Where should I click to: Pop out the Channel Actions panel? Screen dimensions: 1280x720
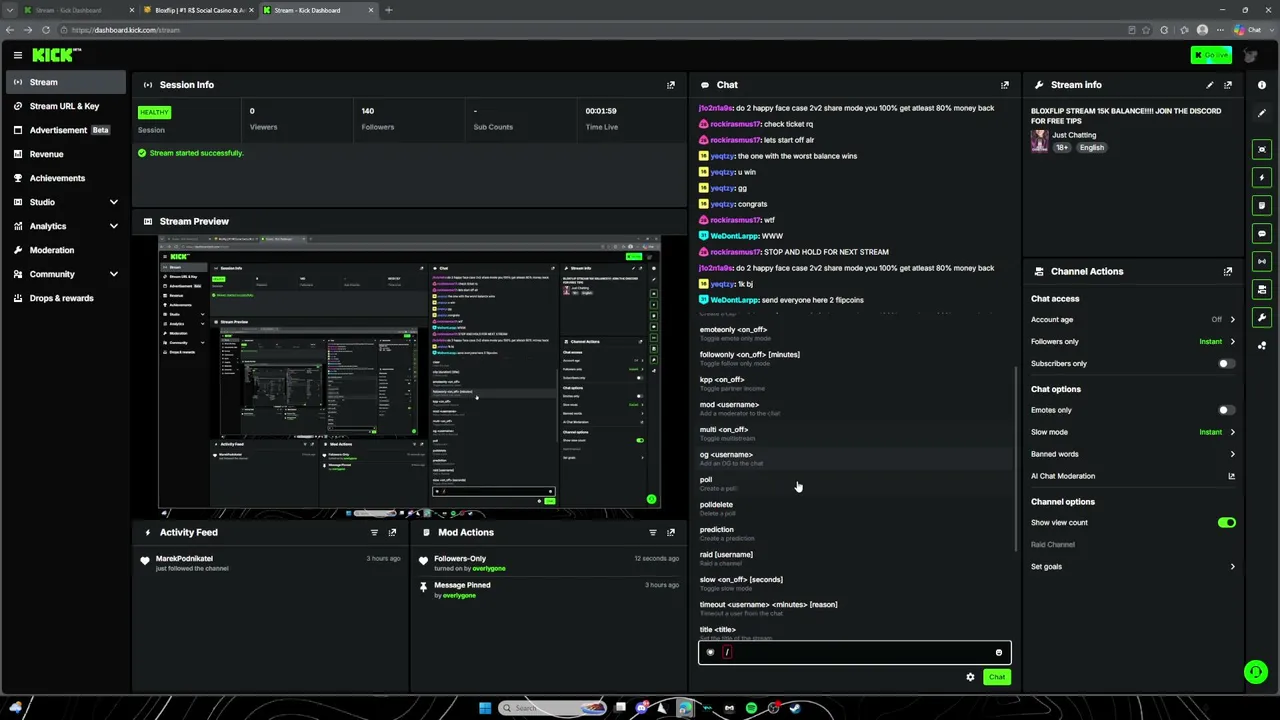click(x=1228, y=271)
